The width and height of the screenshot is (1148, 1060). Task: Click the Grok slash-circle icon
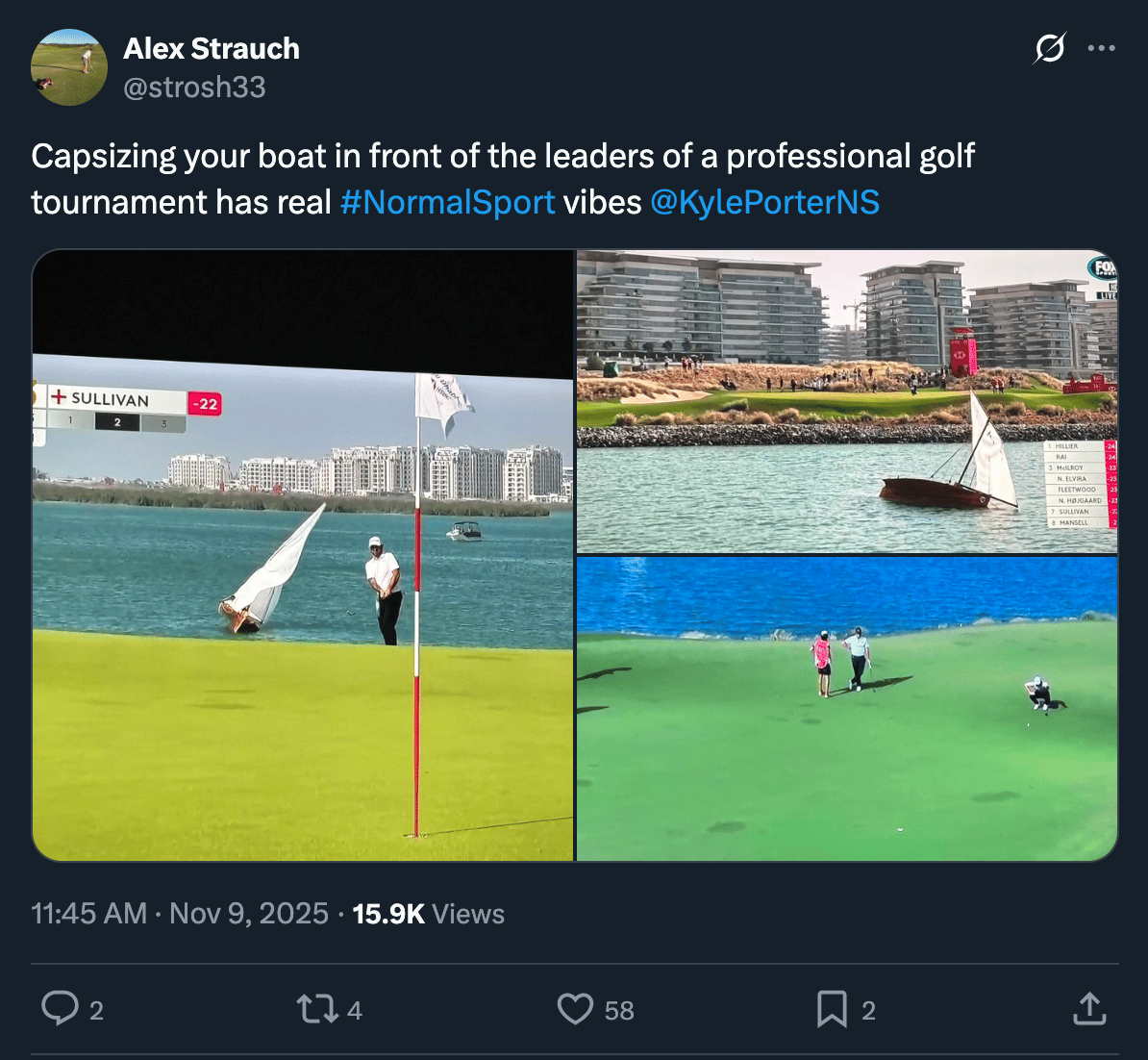(1050, 48)
